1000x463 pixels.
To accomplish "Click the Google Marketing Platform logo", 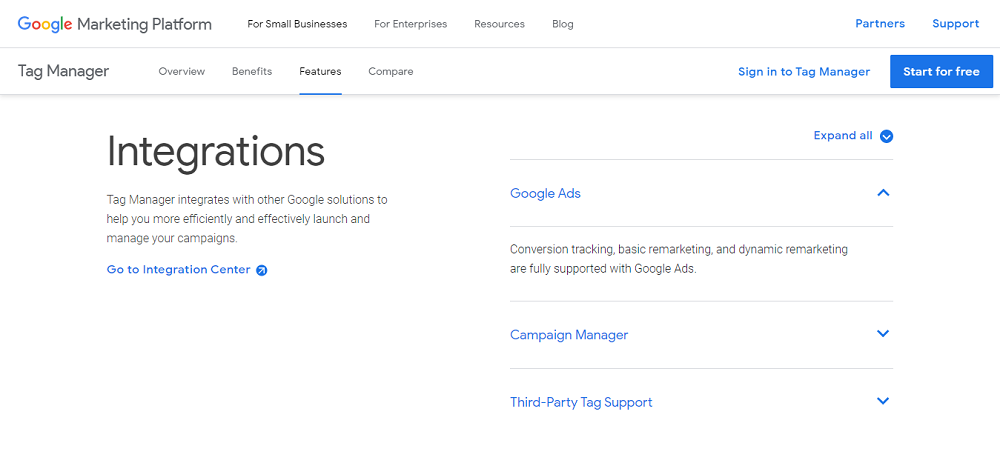I will coord(114,24).
